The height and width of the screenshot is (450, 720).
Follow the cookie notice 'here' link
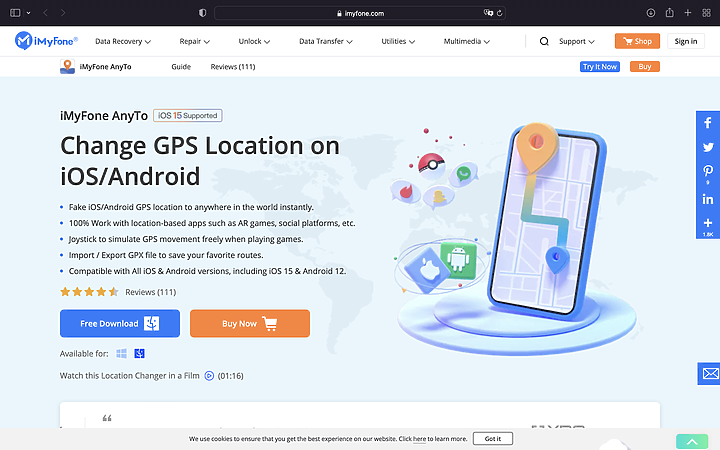coord(419,439)
